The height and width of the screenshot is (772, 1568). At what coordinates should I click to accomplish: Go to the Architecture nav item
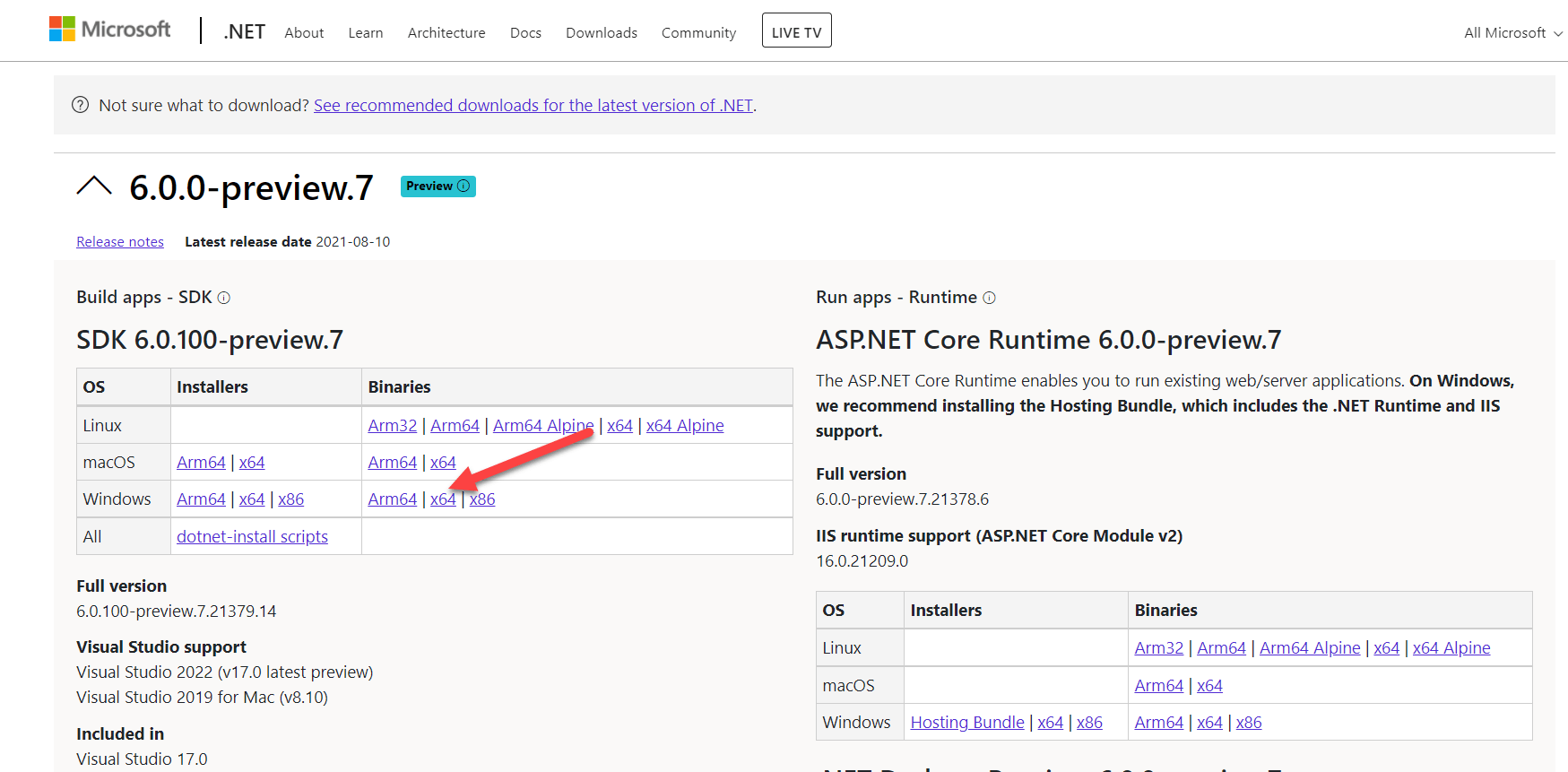click(x=446, y=33)
